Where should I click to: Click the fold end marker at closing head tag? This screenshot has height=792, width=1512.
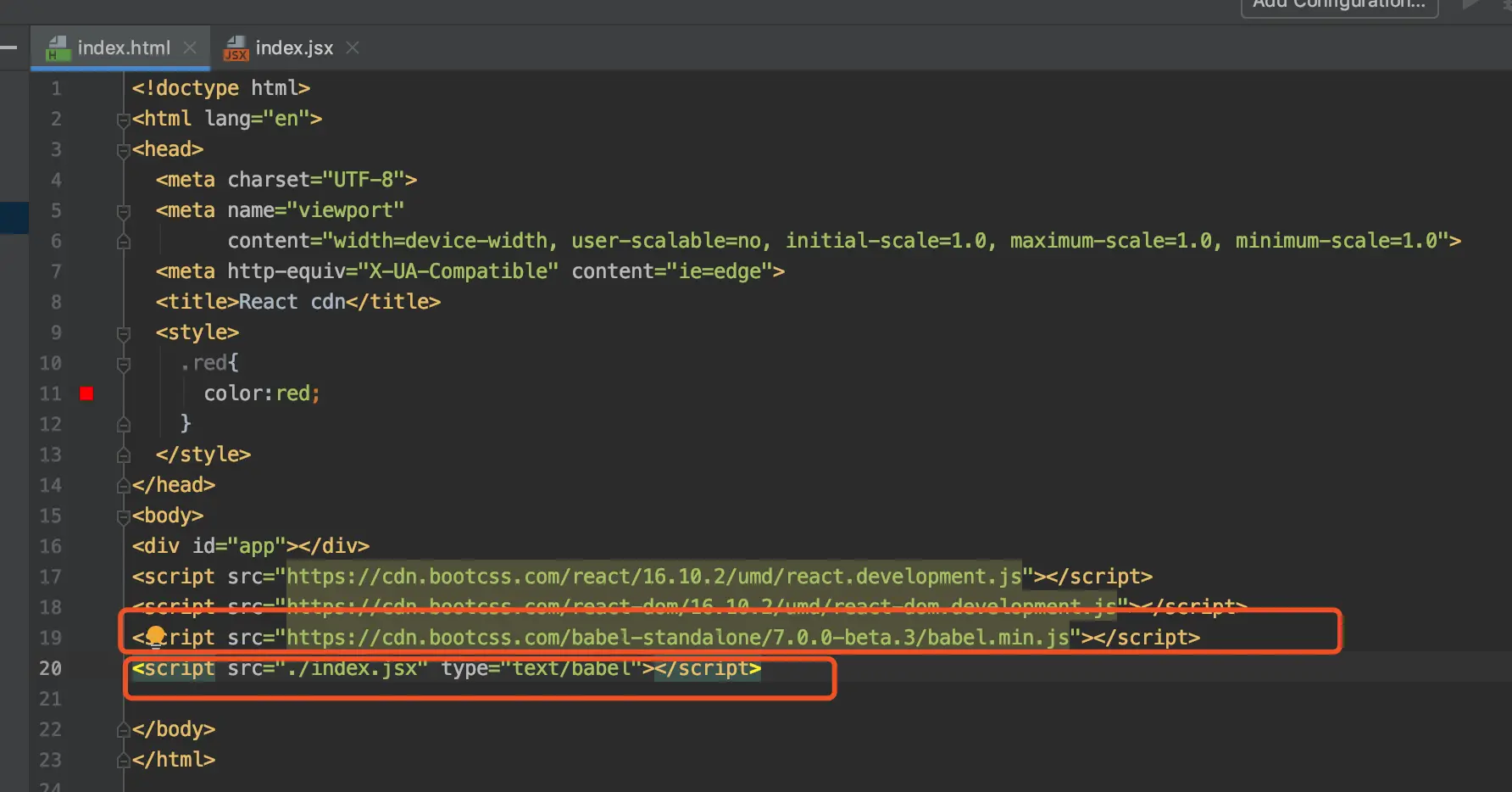(124, 486)
